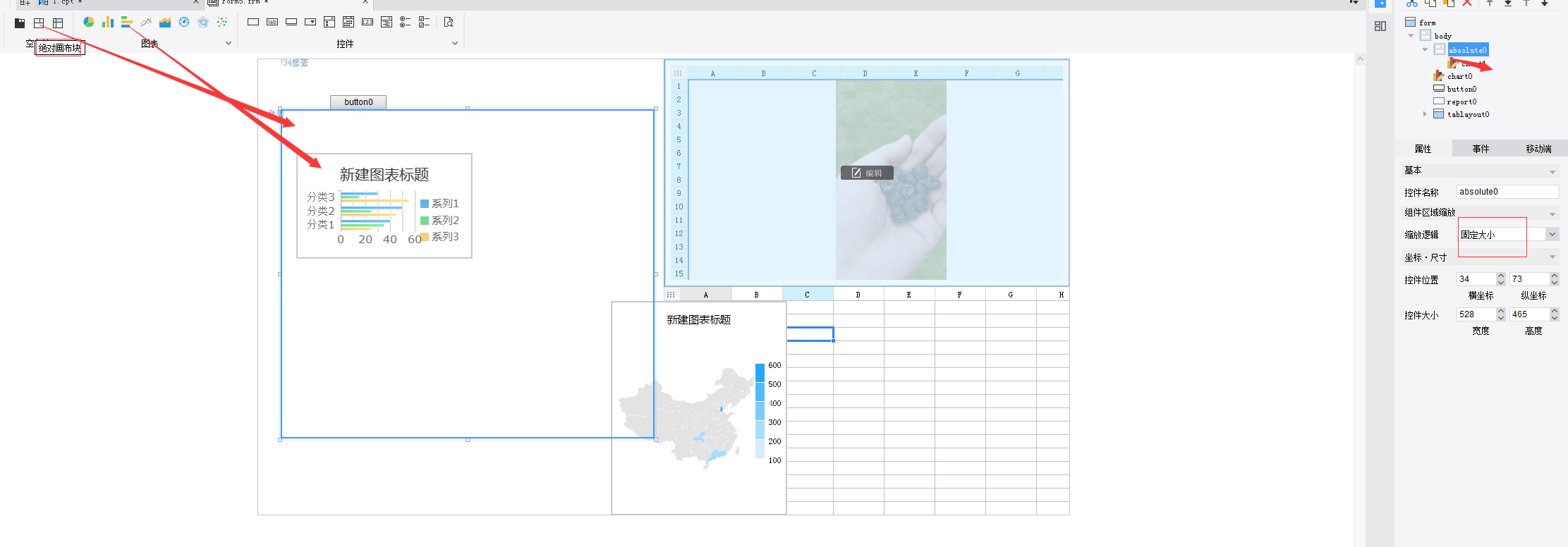Click the canvas scroll-up arrow
1568x547 pixels.
[1360, 59]
